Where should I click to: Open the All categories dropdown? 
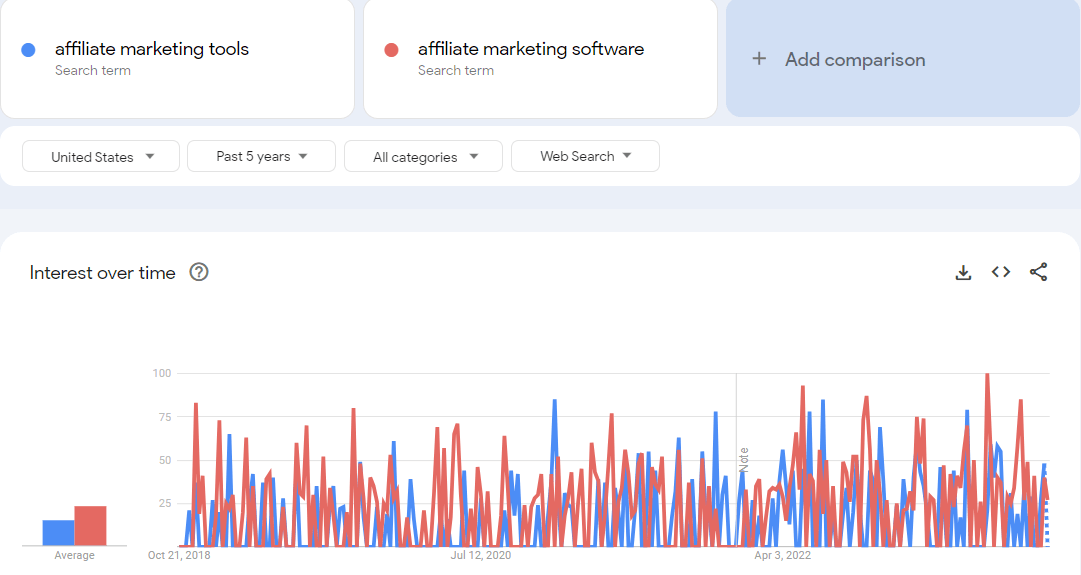point(423,156)
